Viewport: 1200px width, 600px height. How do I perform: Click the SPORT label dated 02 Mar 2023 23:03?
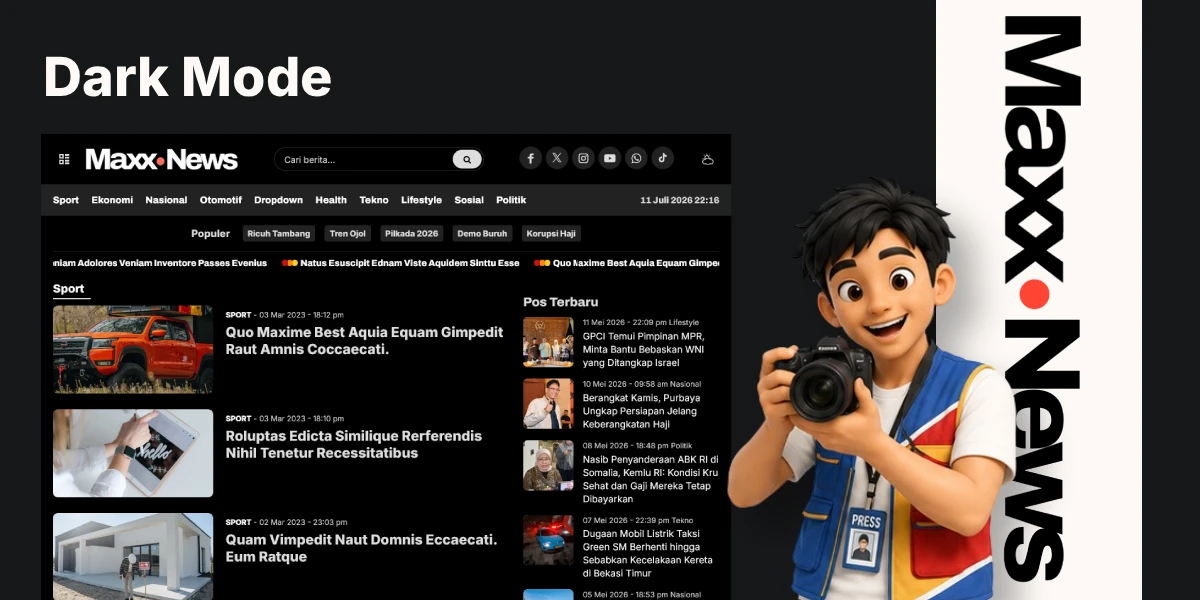pyautogui.click(x=238, y=522)
